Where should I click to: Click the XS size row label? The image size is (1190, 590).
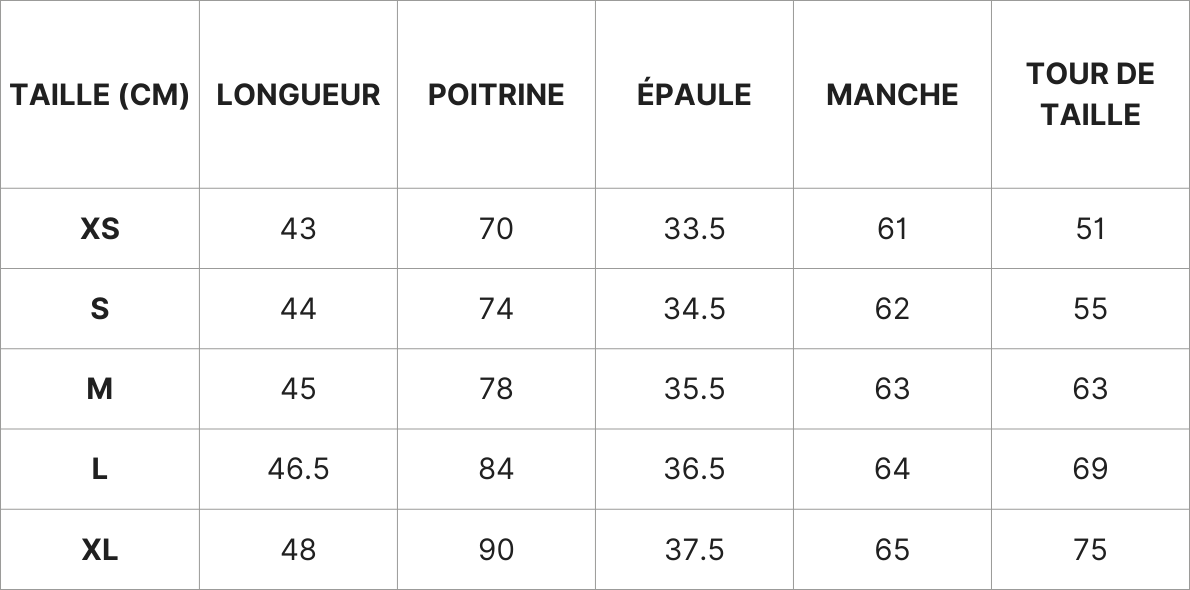[100, 229]
